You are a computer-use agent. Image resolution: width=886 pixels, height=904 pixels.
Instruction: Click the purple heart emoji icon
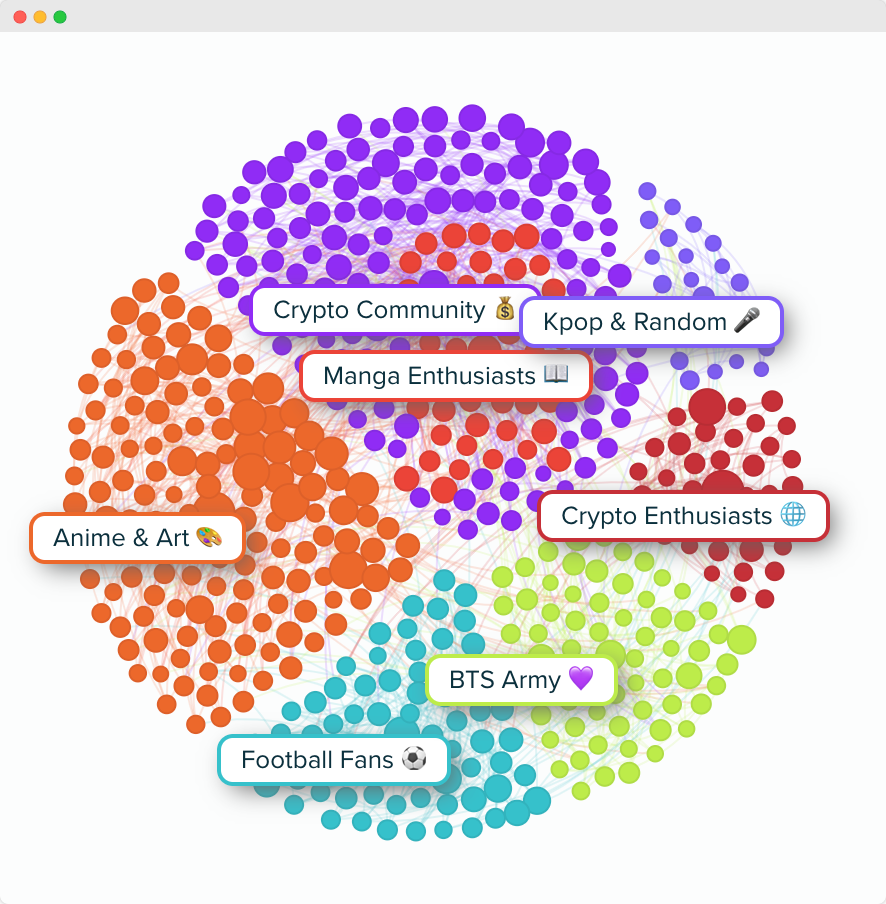point(580,678)
